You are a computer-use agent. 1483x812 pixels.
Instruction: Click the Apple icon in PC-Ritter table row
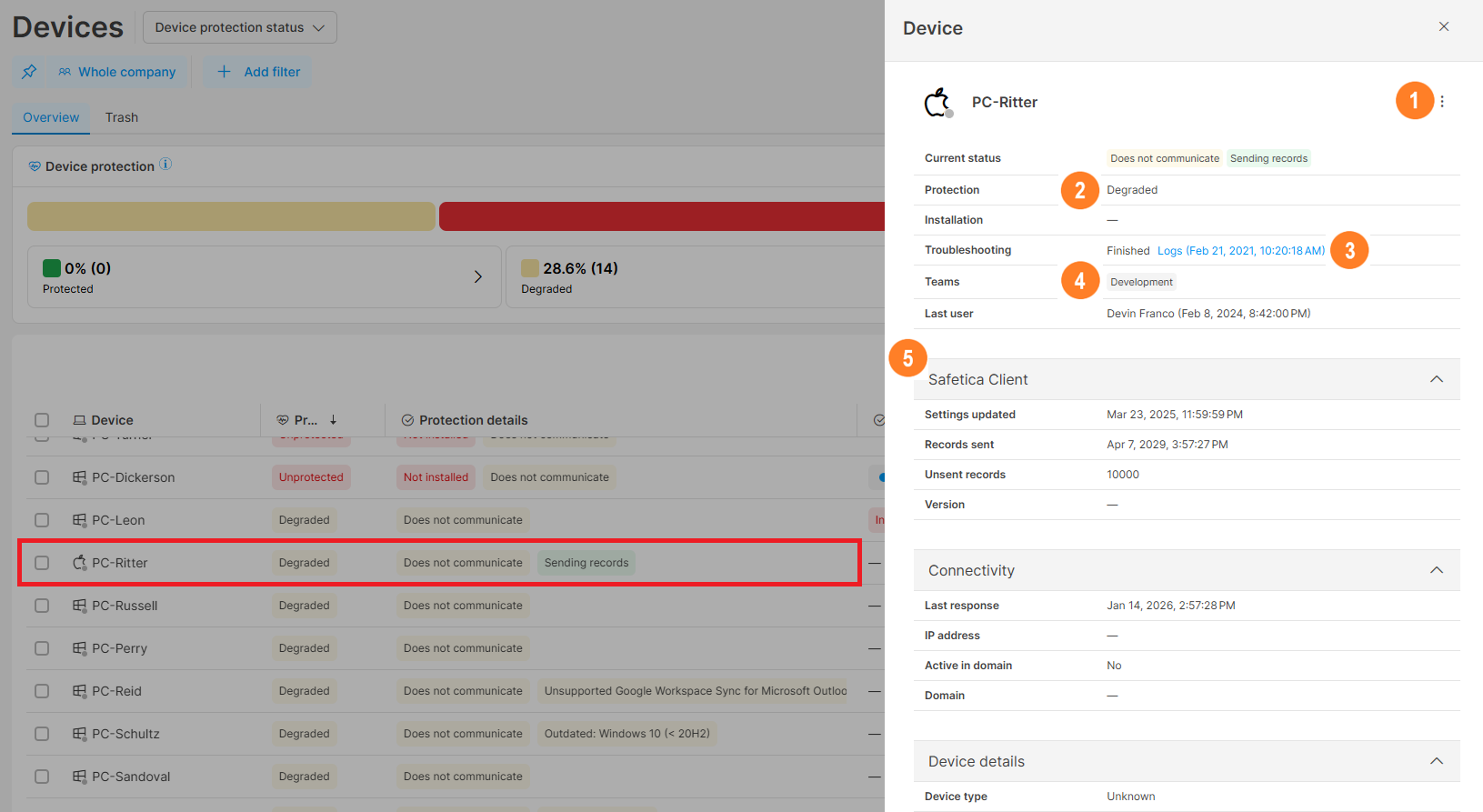80,563
